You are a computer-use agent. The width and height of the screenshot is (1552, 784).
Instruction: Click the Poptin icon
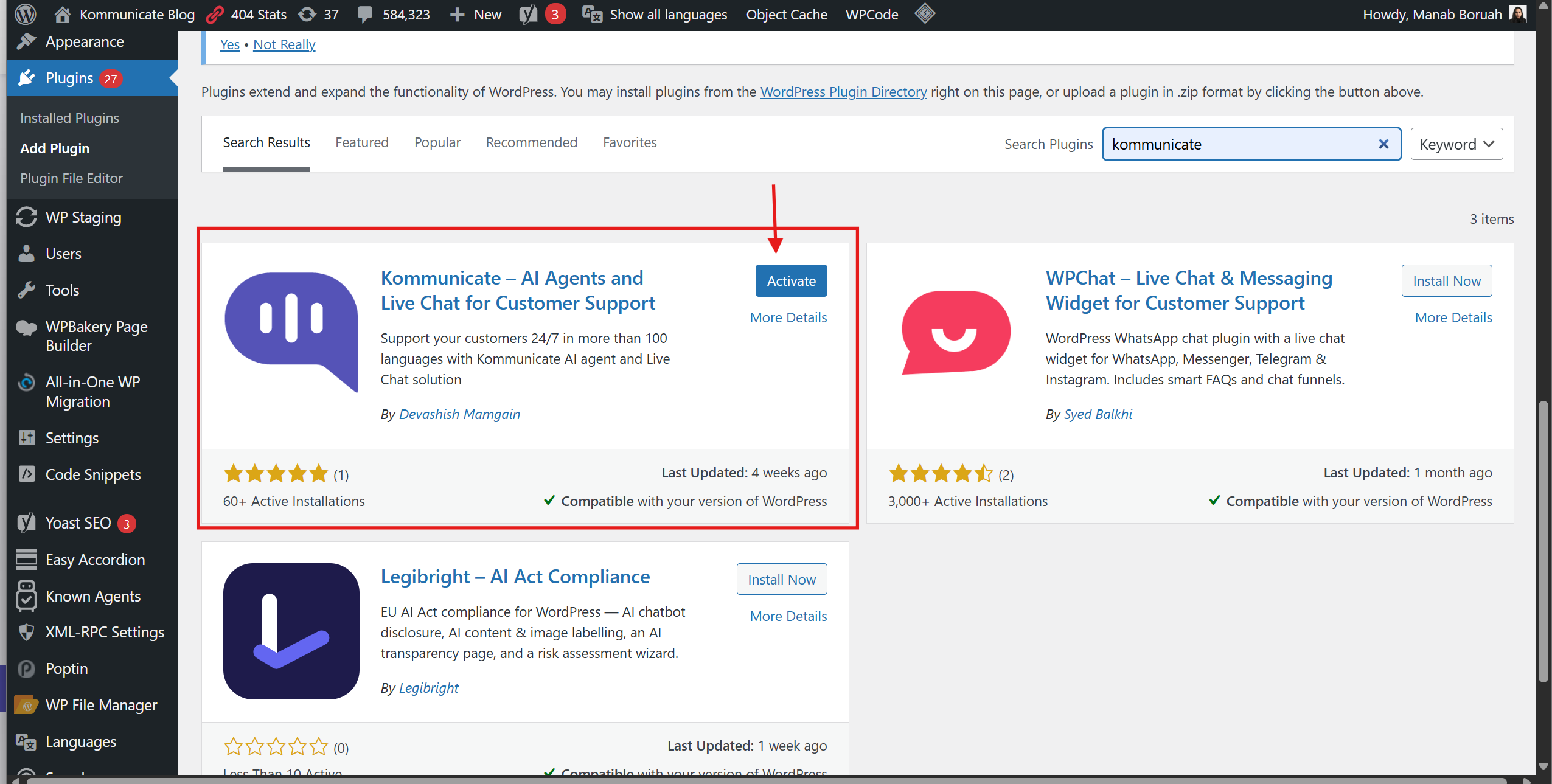click(26, 668)
